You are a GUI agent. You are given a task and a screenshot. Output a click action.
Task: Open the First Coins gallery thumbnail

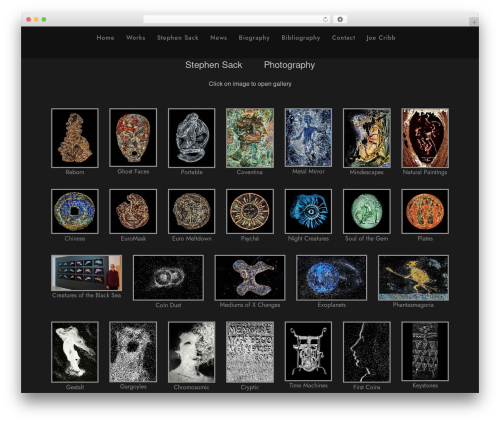(x=367, y=352)
